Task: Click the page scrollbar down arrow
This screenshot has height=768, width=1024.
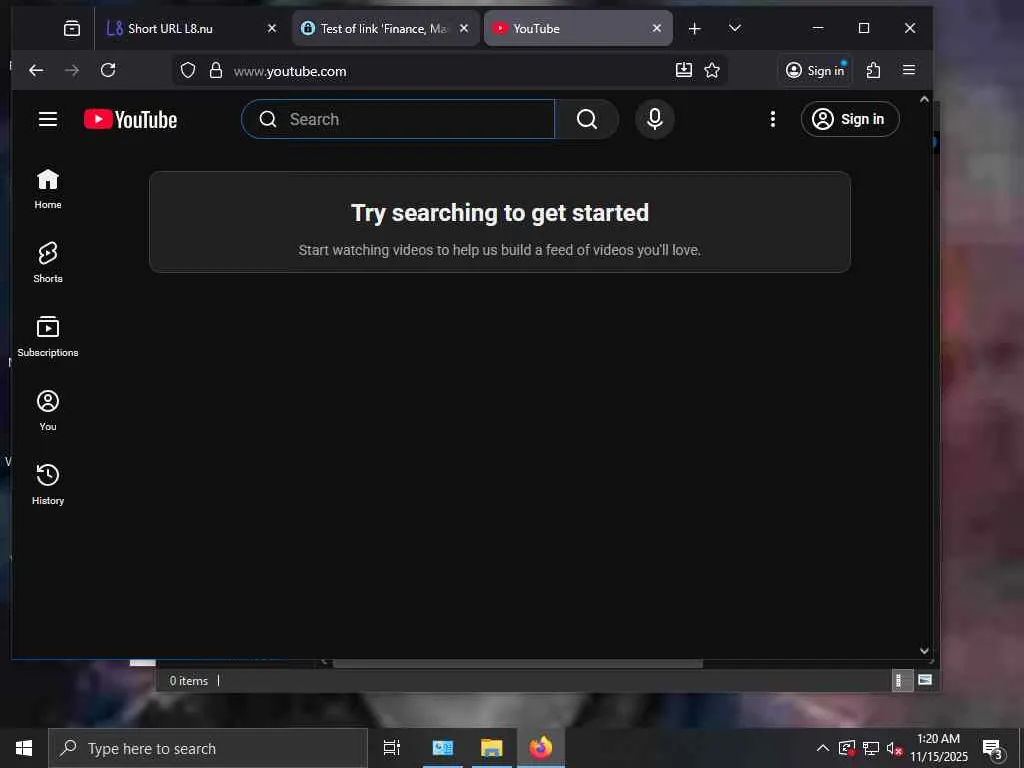Action: click(924, 650)
